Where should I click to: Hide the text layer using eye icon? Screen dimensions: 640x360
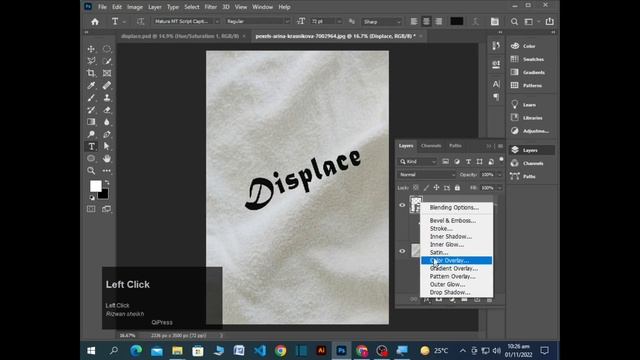point(402,205)
